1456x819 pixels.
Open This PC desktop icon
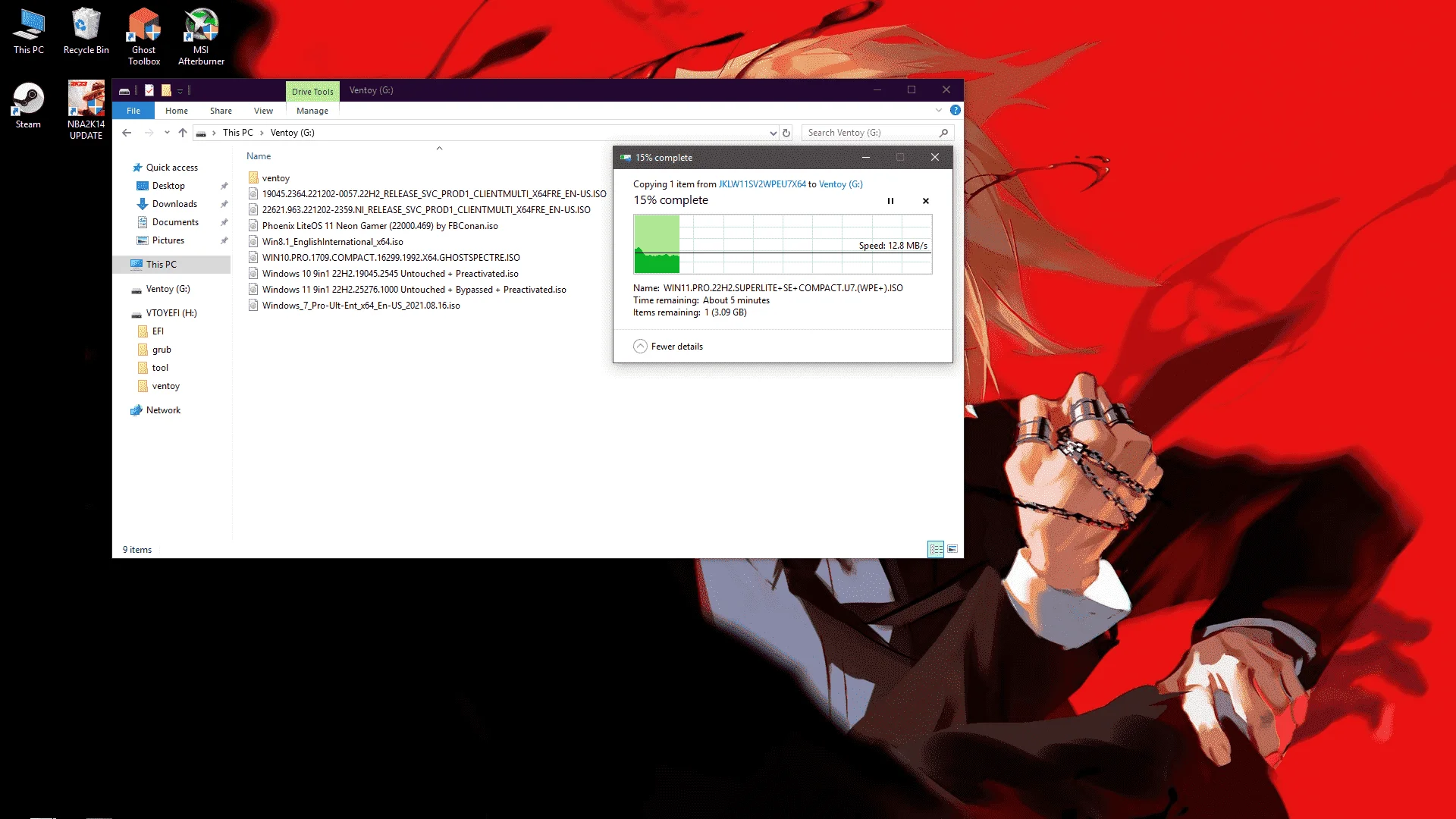coord(29,32)
